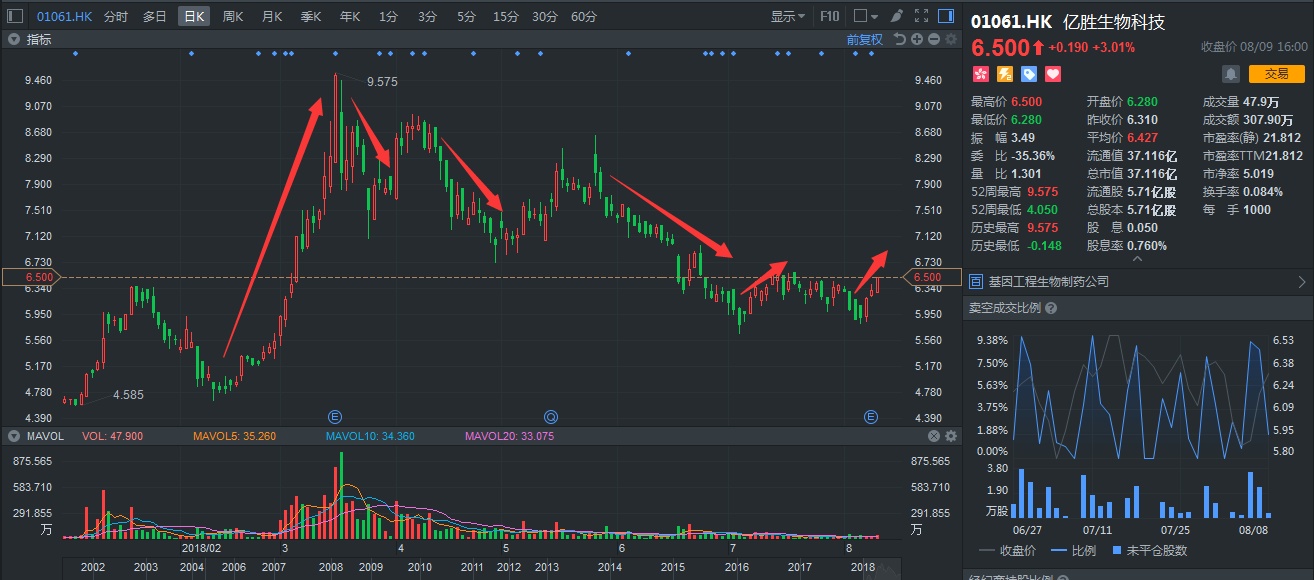The image size is (1314, 580).
Task: Open MAVOL indicator settings gear
Action: 951,436
